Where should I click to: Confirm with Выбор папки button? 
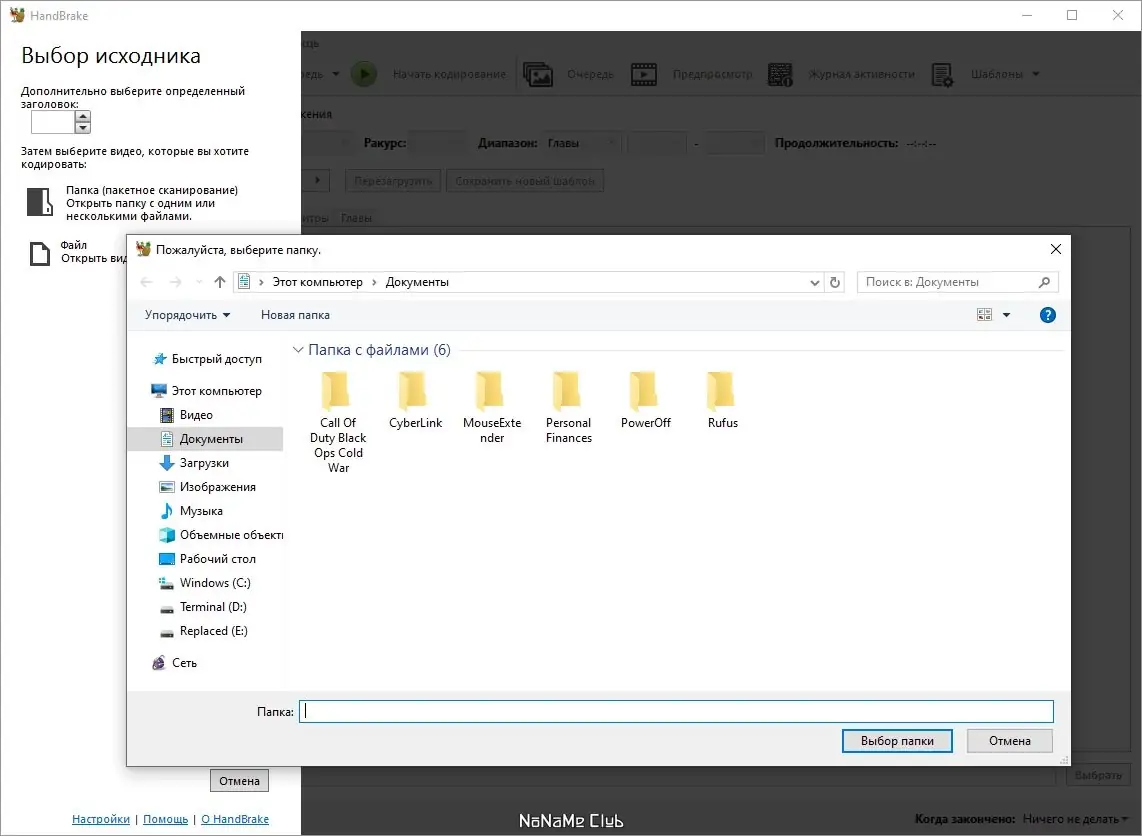897,741
